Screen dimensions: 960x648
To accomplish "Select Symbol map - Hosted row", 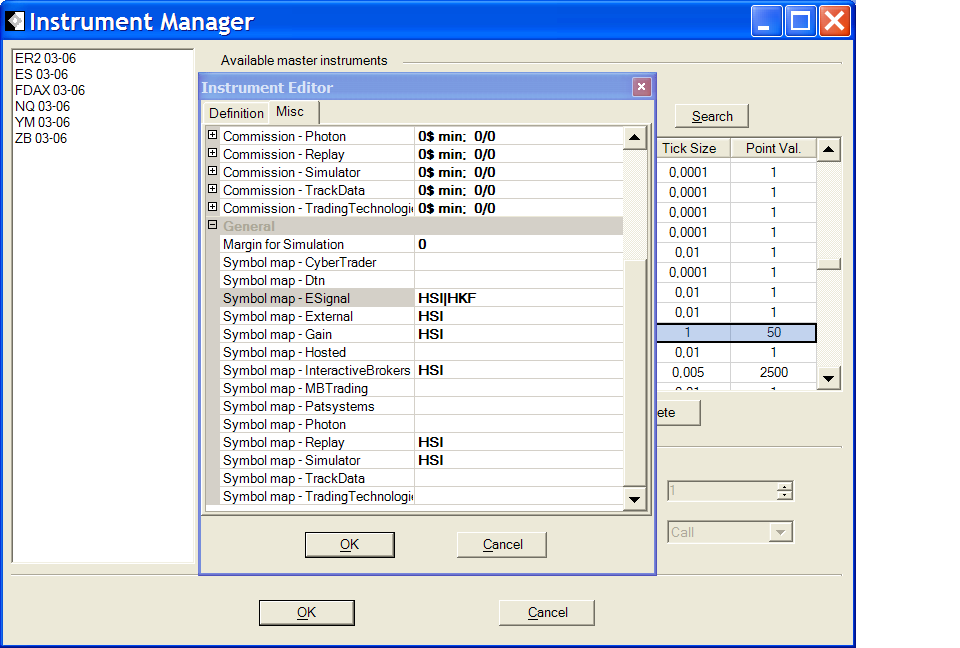I will (x=421, y=352).
